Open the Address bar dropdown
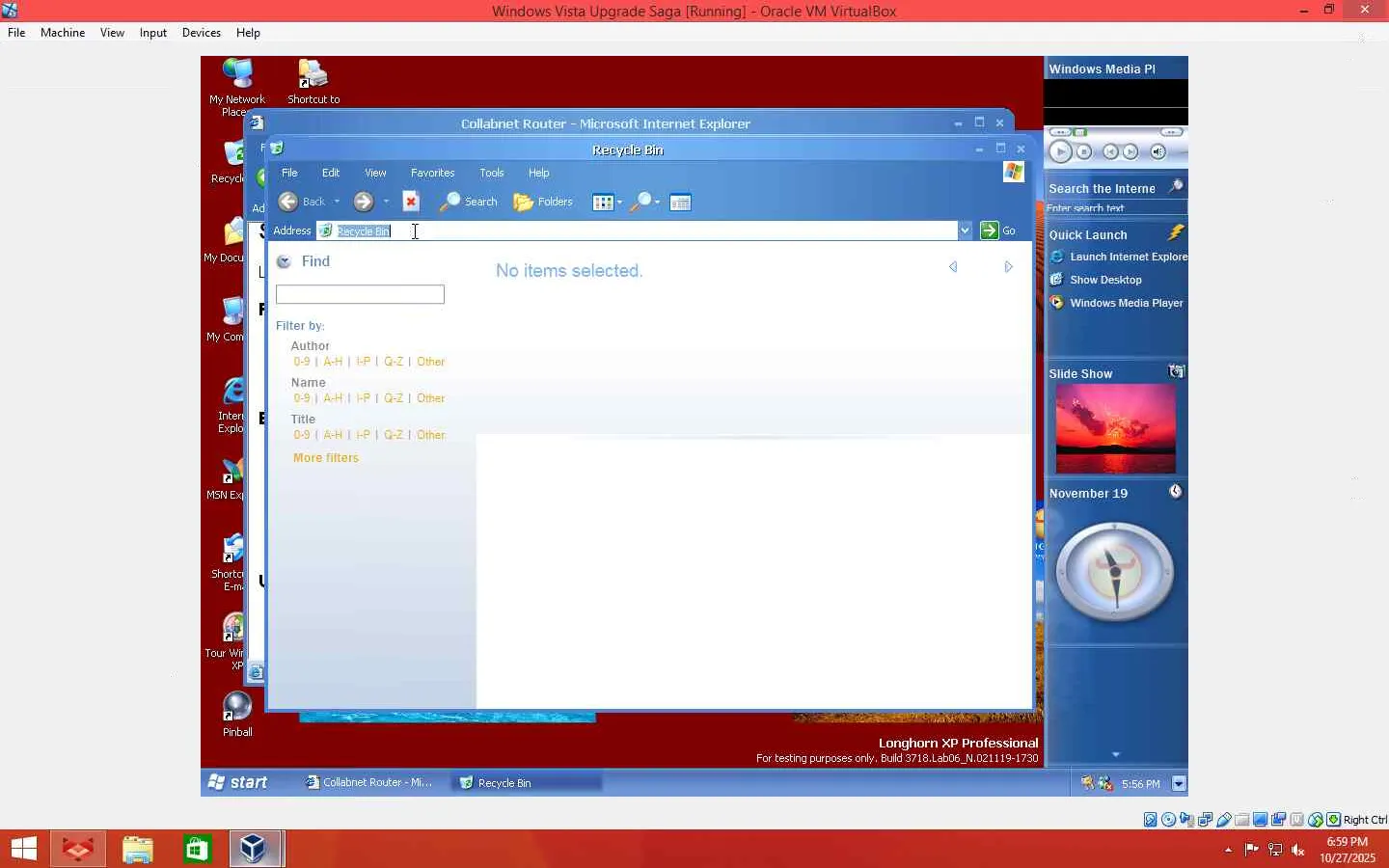The height and width of the screenshot is (868, 1389). click(965, 231)
